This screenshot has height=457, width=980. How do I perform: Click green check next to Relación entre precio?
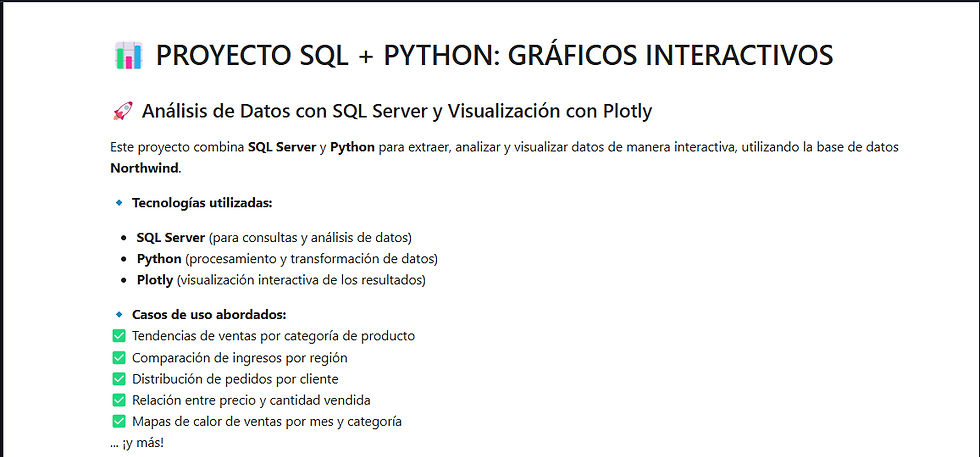coord(119,400)
